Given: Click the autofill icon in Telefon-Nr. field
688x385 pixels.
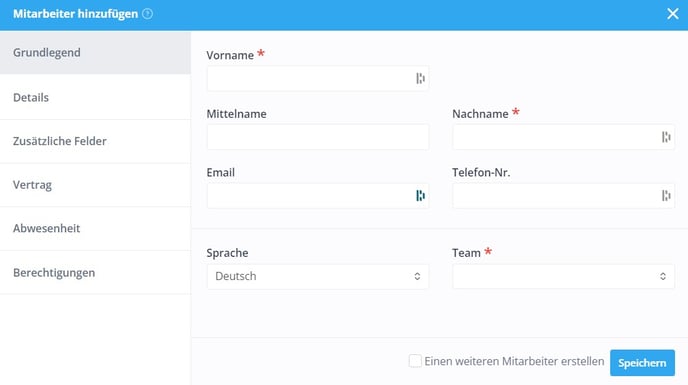Looking at the screenshot, I should [x=666, y=195].
